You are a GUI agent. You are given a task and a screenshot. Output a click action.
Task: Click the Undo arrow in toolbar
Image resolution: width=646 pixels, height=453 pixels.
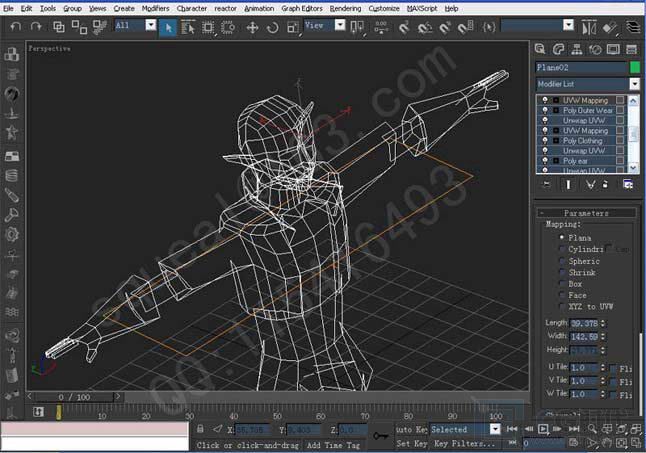pyautogui.click(x=16, y=27)
